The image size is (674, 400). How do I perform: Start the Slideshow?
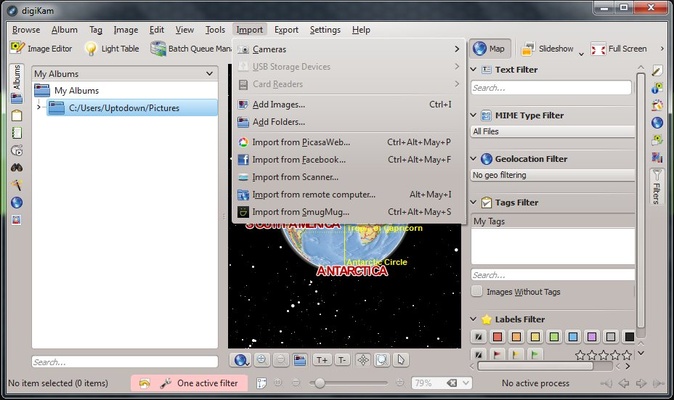tap(547, 49)
